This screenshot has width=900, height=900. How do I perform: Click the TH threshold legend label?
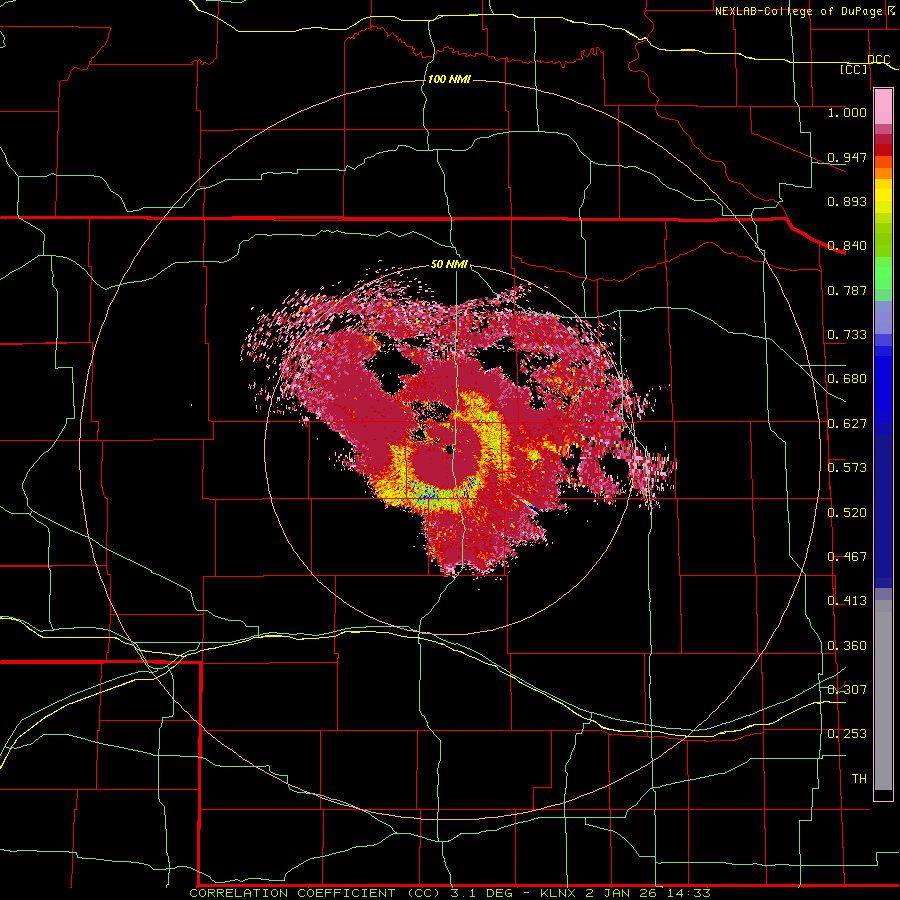coord(859,779)
